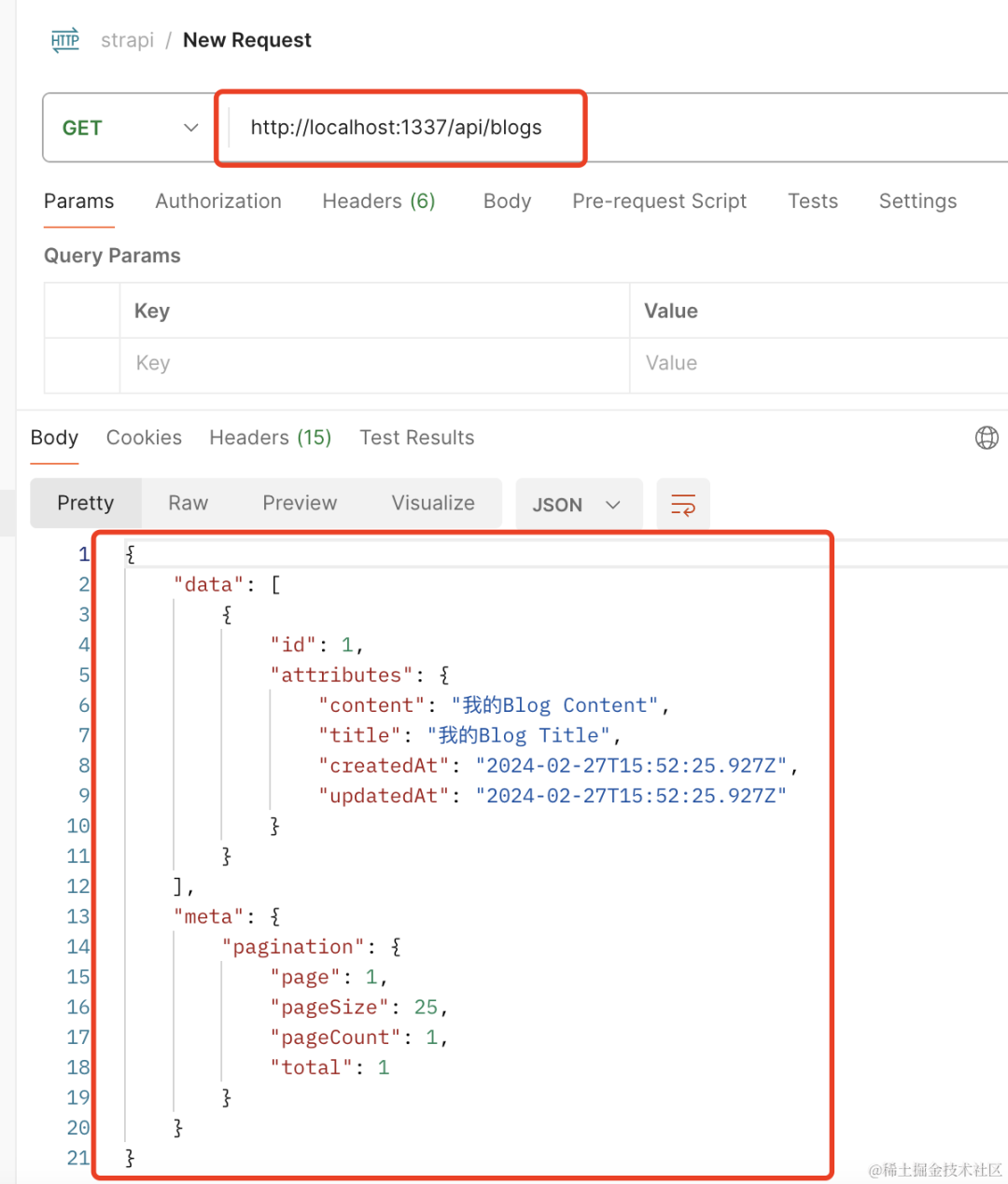Click the "total" key on line 18

coord(311,1067)
